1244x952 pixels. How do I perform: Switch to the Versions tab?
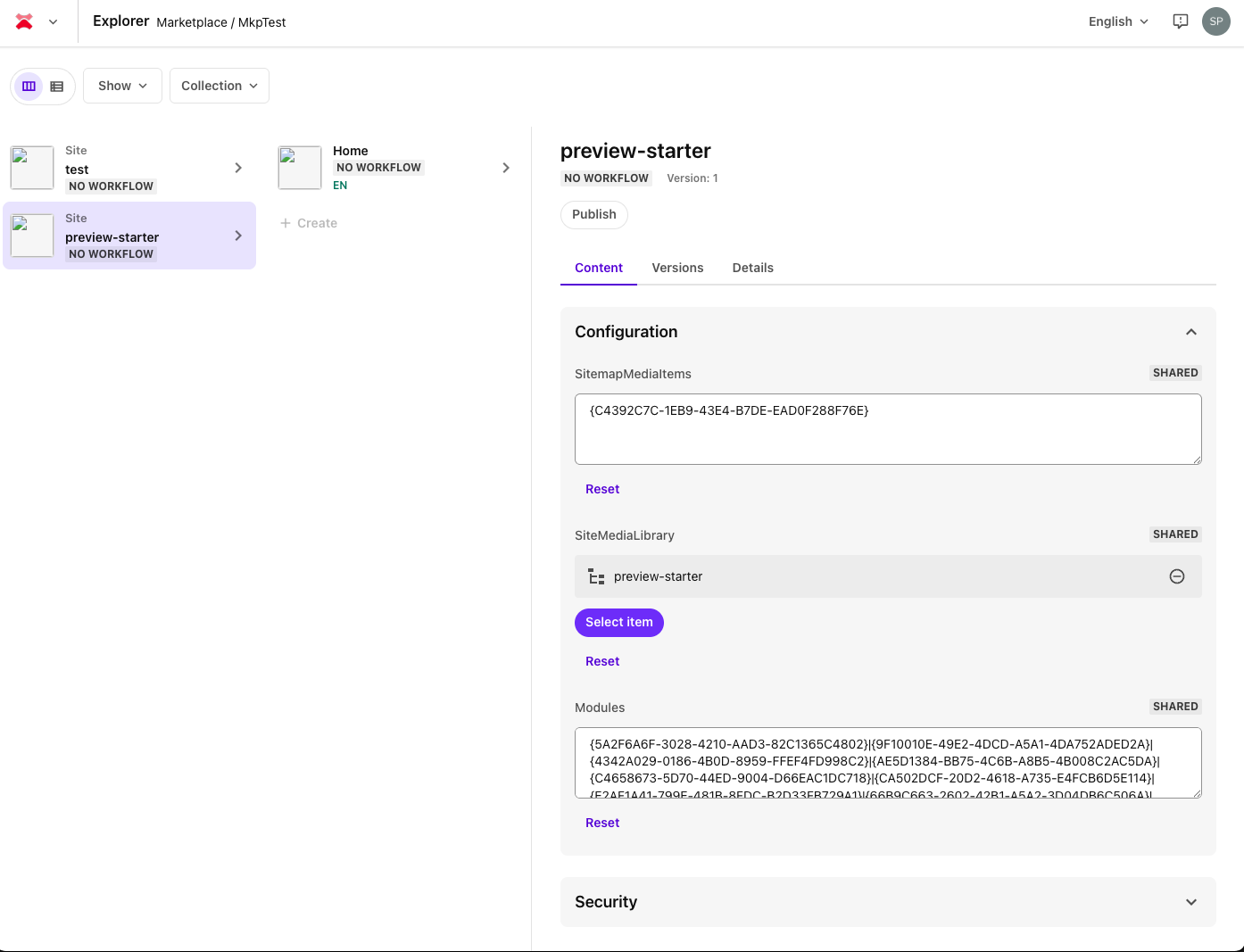(677, 268)
